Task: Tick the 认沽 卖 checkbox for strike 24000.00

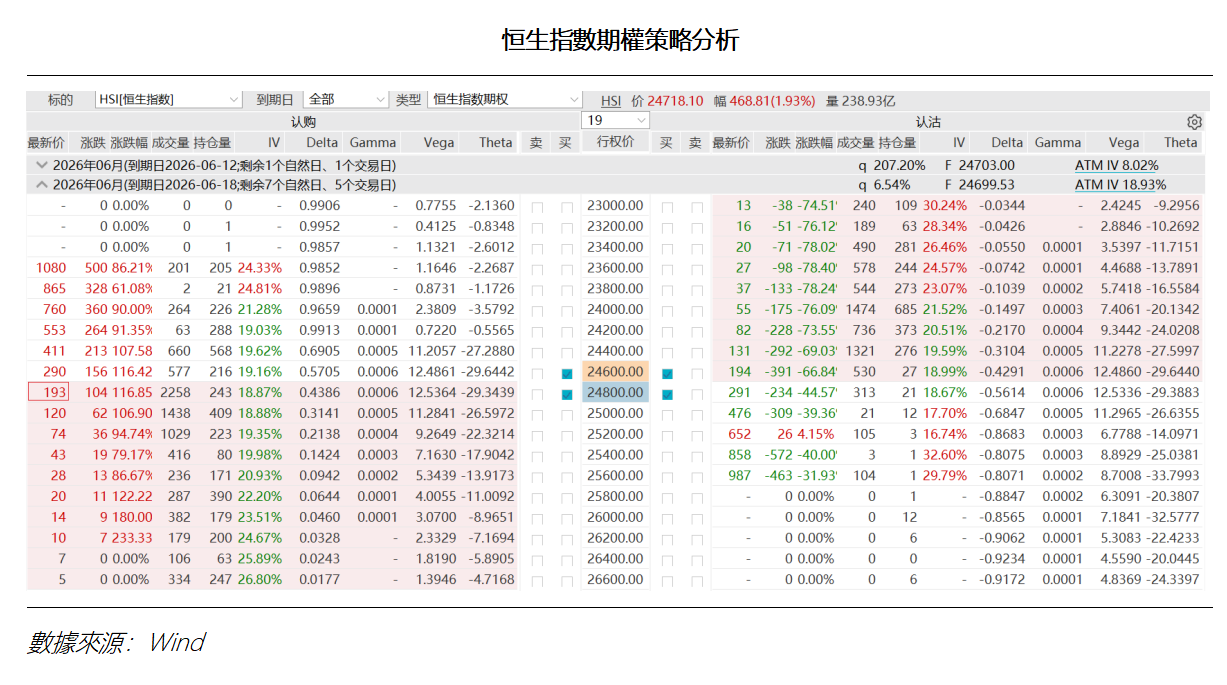Action: pyautogui.click(x=696, y=311)
